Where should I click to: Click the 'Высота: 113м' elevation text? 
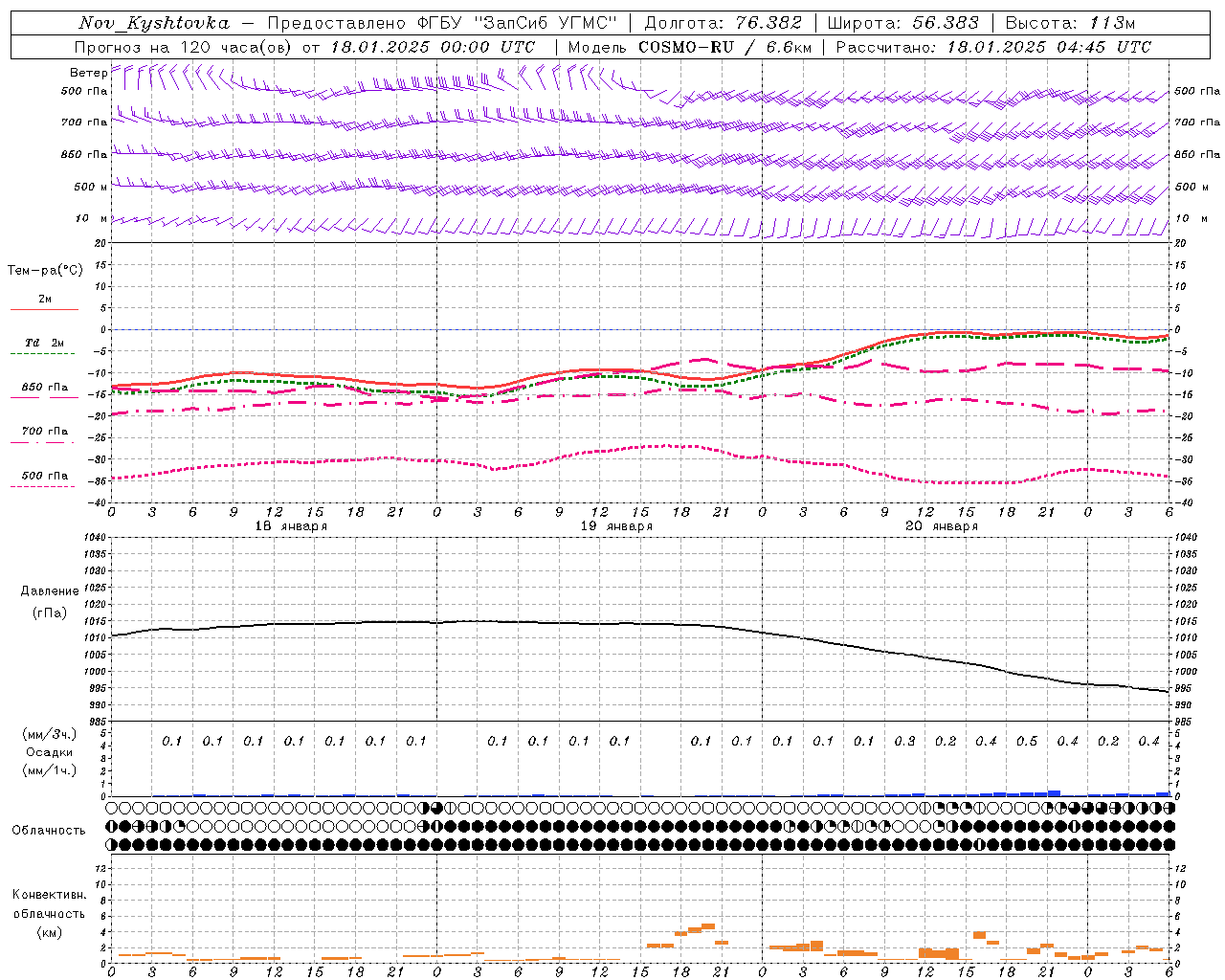pos(1070,23)
